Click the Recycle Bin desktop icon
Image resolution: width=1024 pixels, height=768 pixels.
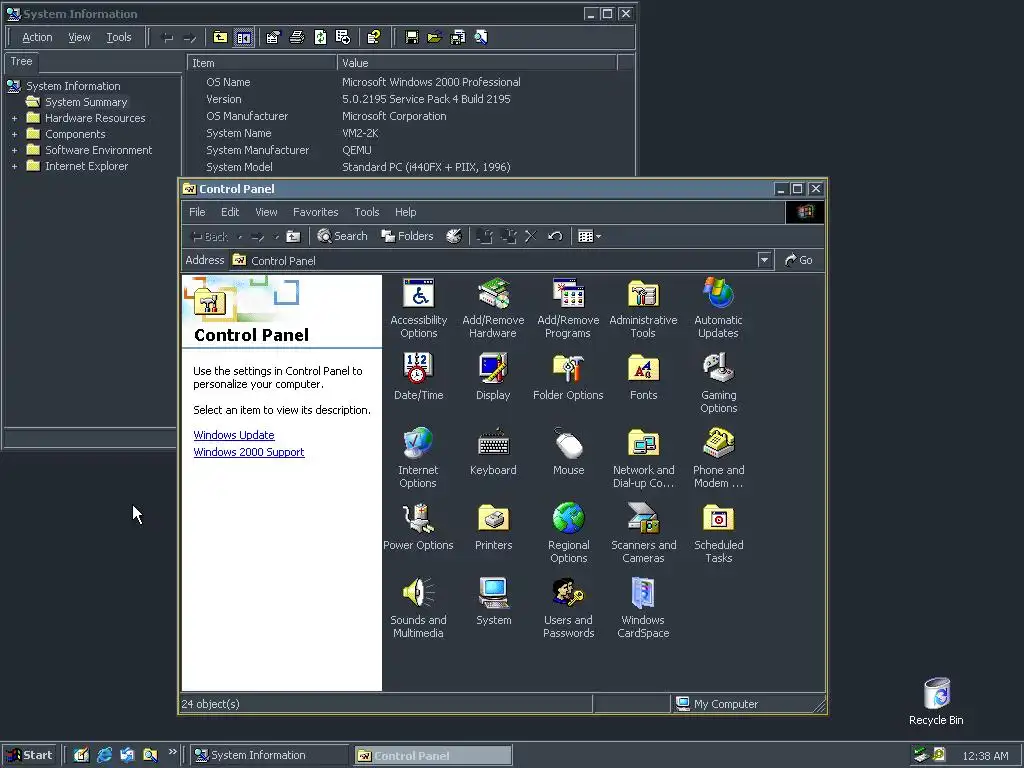936,701
